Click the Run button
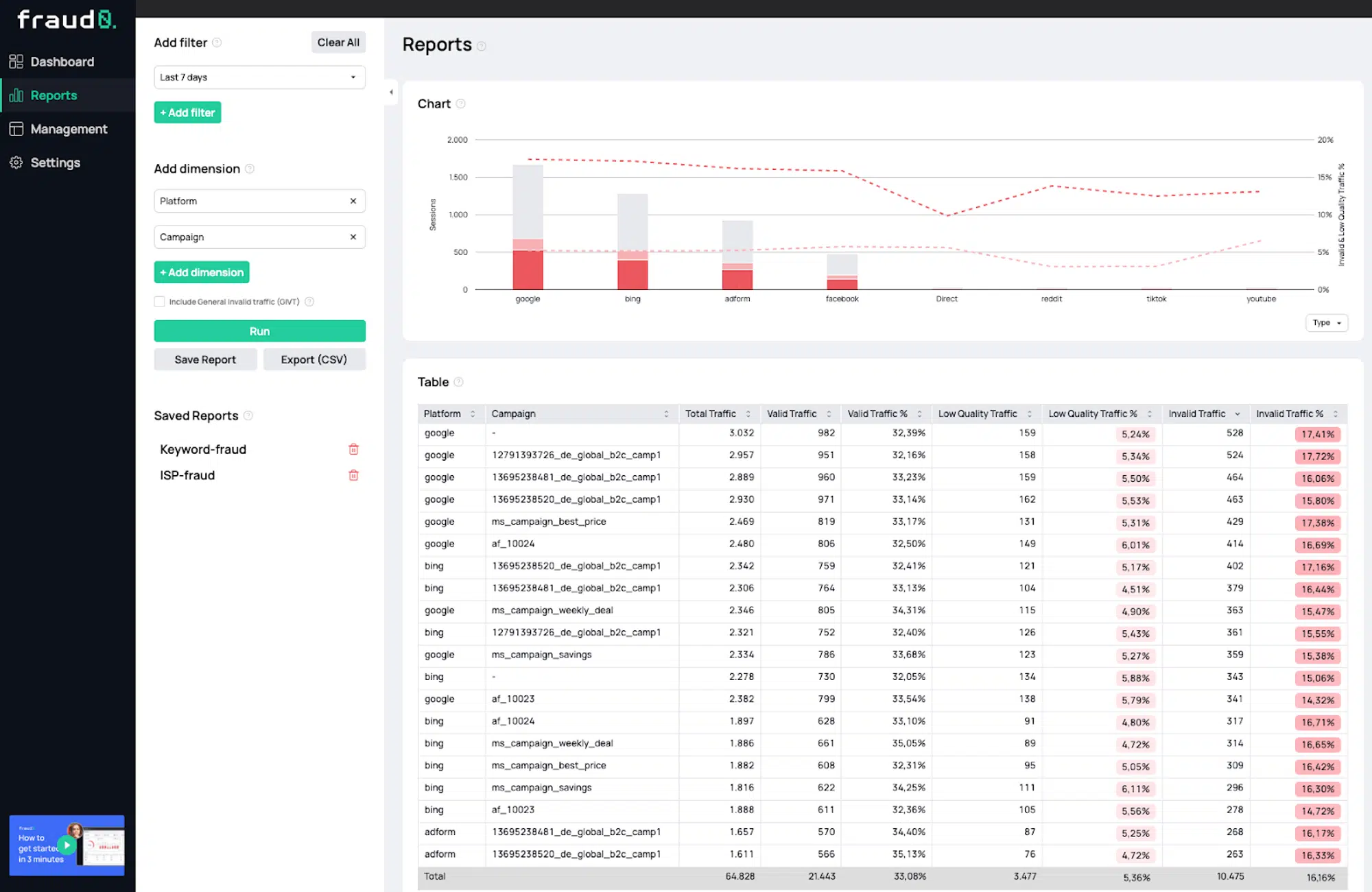1372x892 pixels. coord(259,330)
